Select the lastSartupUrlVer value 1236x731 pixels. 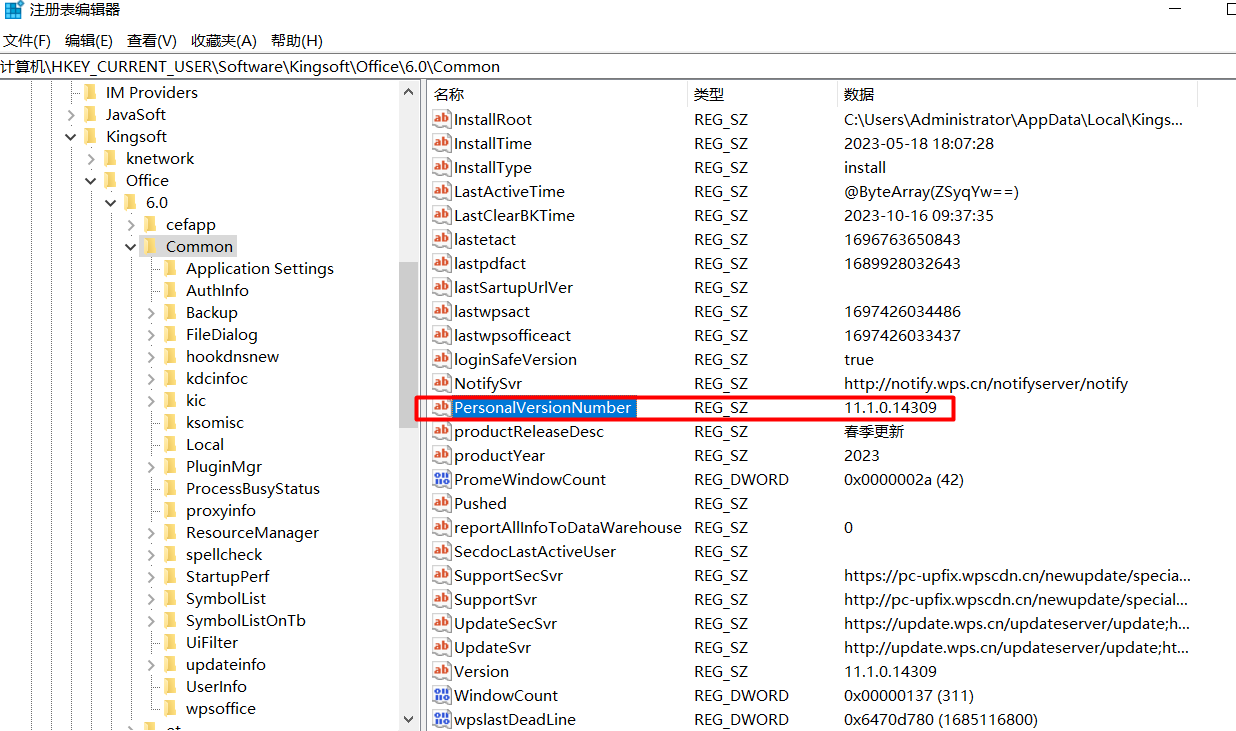click(x=514, y=287)
